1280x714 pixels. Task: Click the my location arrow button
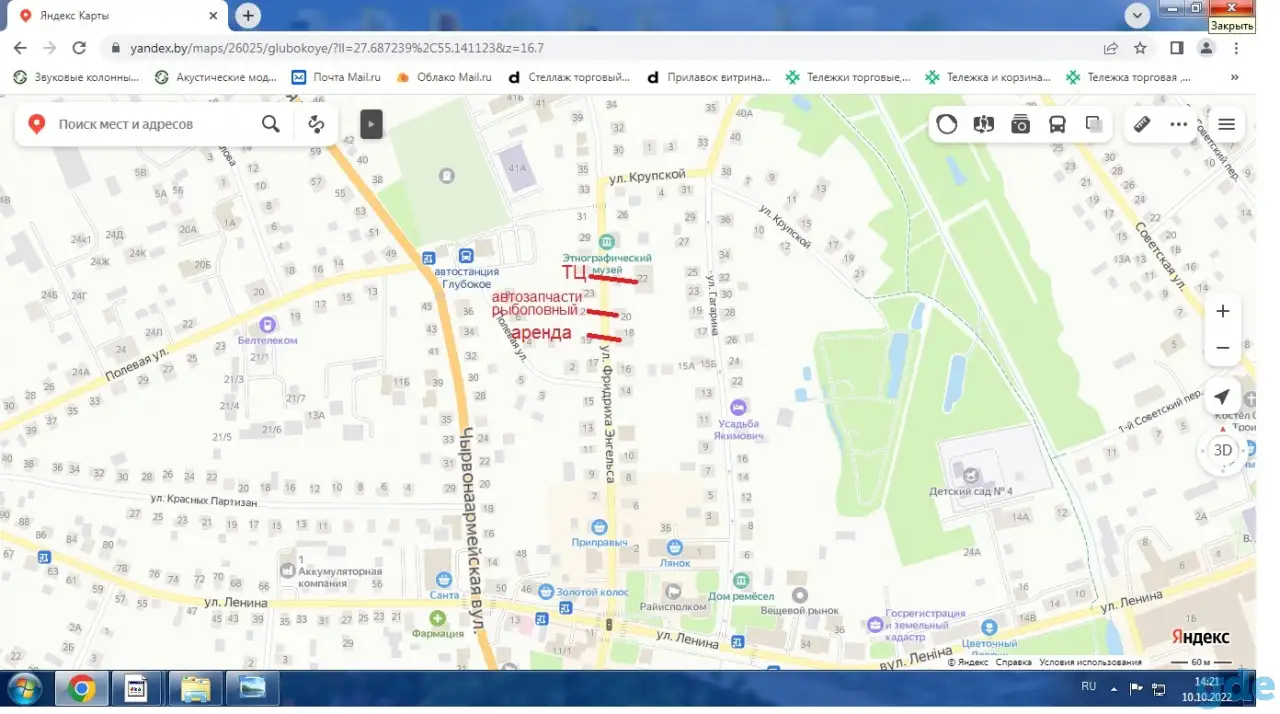(1222, 396)
